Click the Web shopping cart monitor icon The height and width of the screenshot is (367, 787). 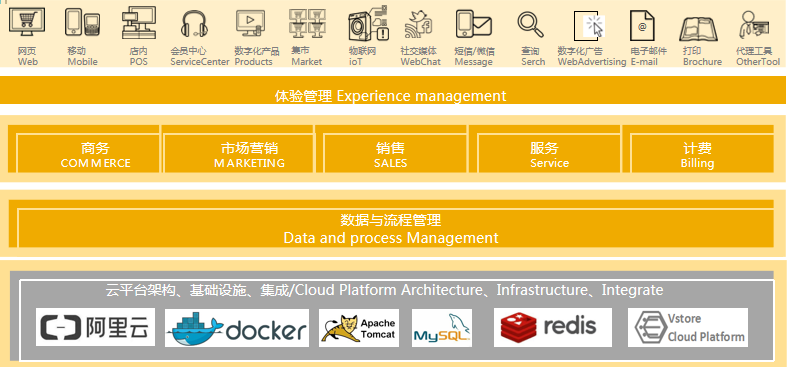27,23
